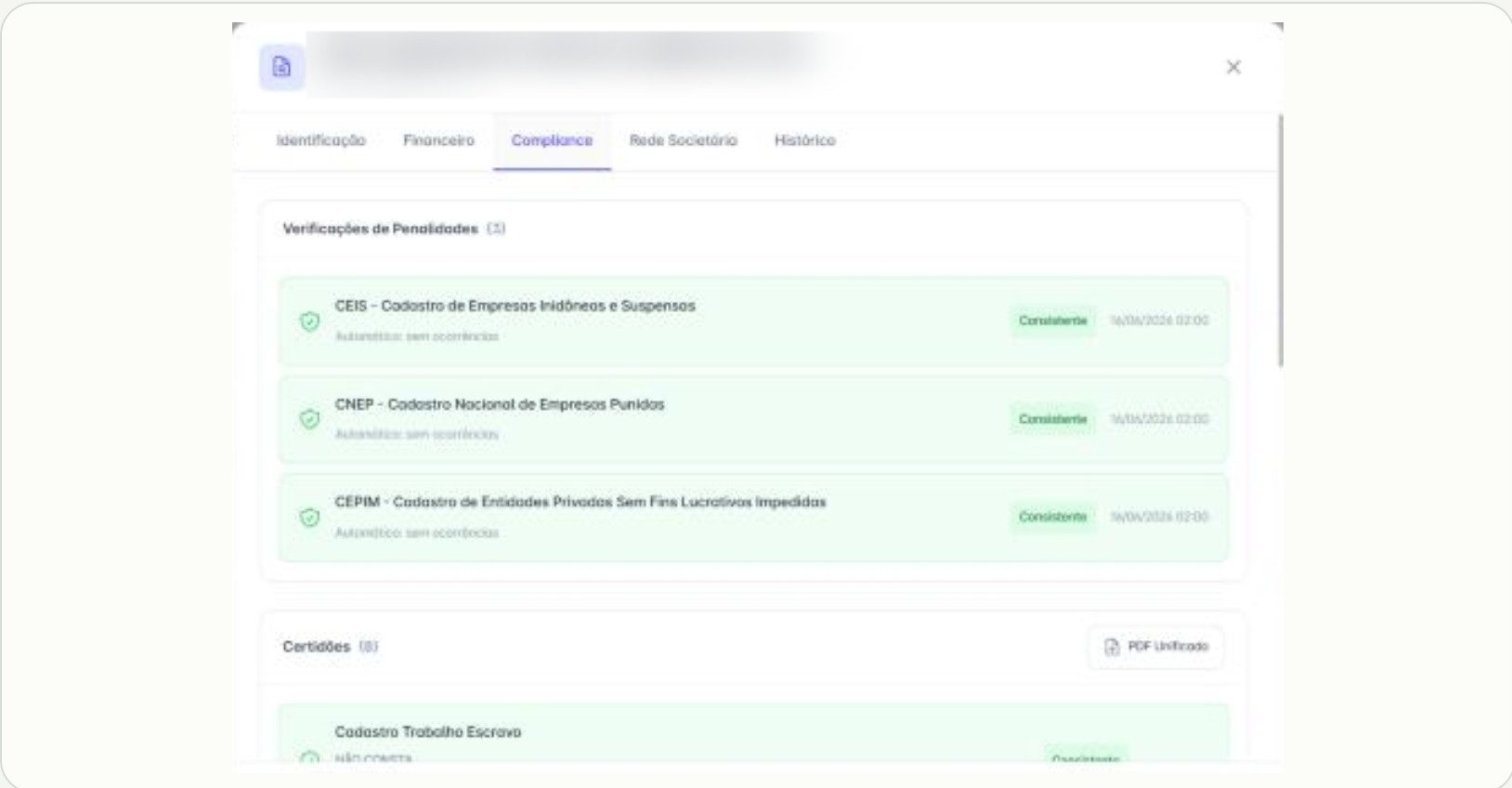Click the Certidões section heading
Screen dimensions: 1512x788
317,647
